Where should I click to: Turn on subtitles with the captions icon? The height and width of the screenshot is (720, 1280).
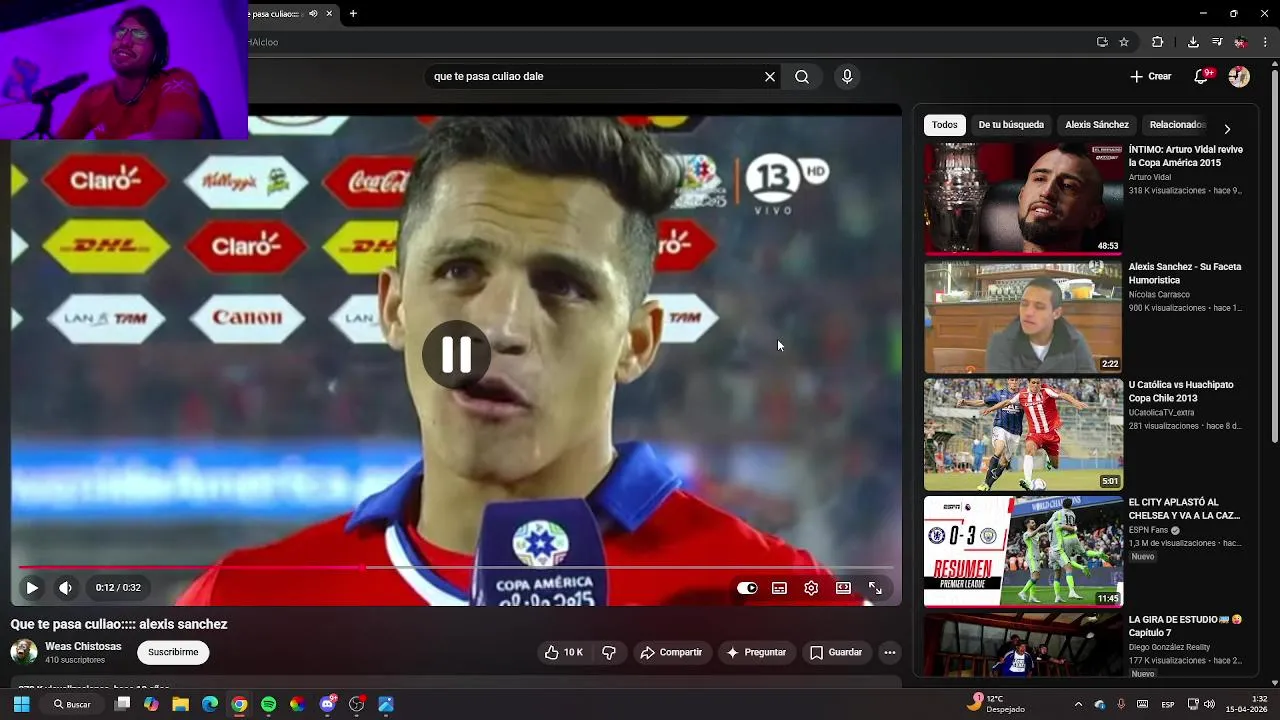point(779,588)
